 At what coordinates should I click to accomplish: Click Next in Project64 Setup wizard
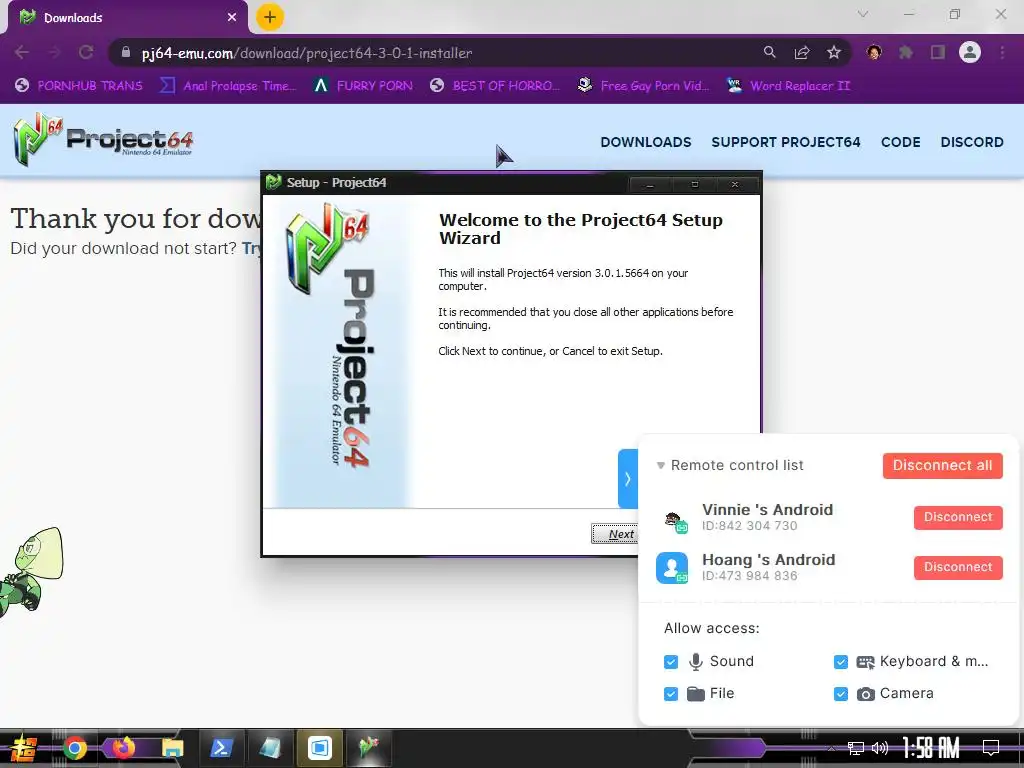pos(615,534)
